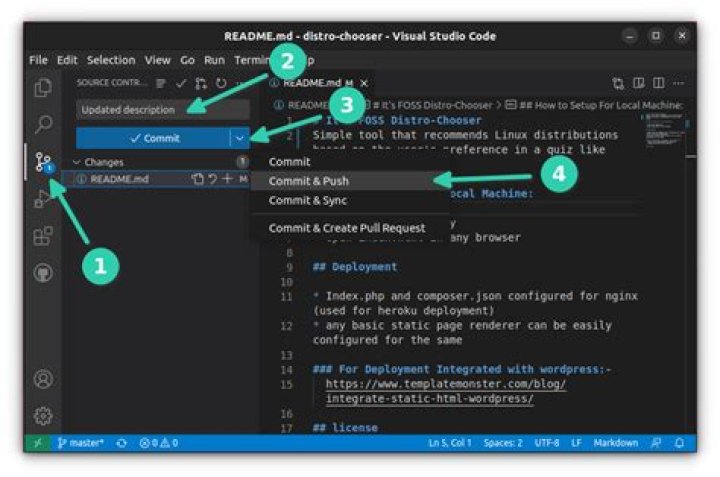This screenshot has width=720, height=477.
Task: Click the view as tree icon in Source Control header
Action: (x=160, y=83)
